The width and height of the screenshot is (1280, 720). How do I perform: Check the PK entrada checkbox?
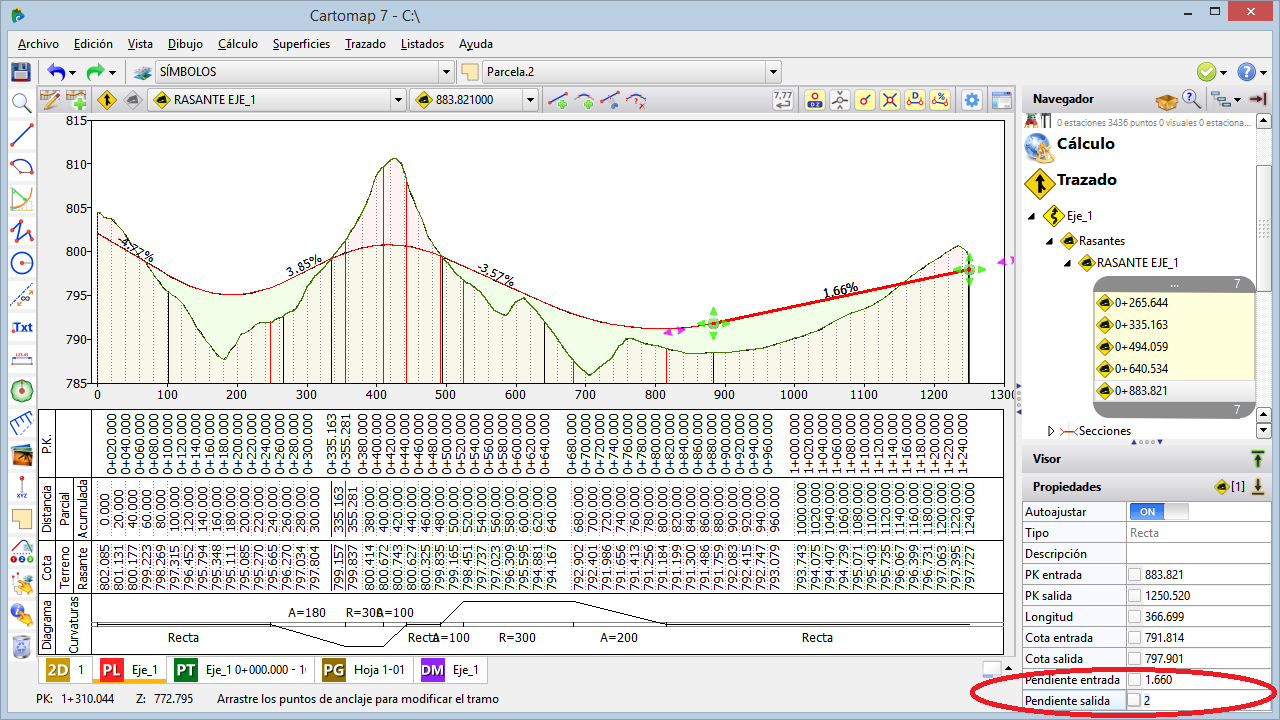(x=1134, y=575)
